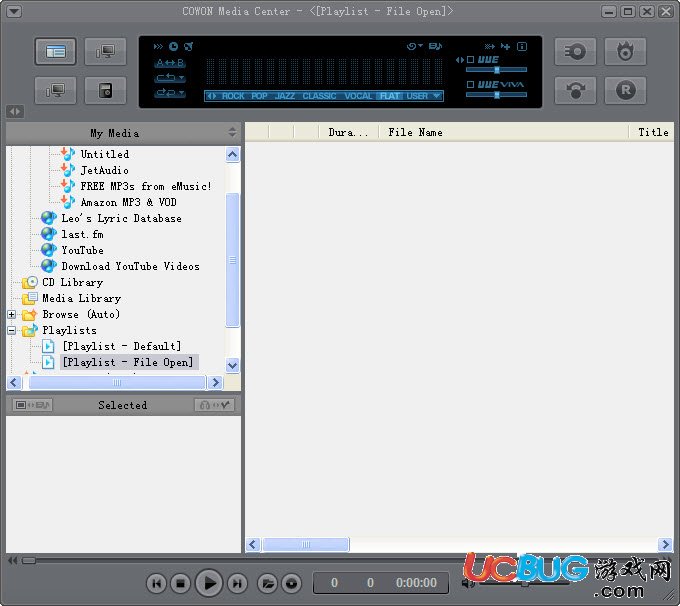Image resolution: width=680 pixels, height=606 pixels.
Task: Click the tree scroll up arrow
Action: 232,155
